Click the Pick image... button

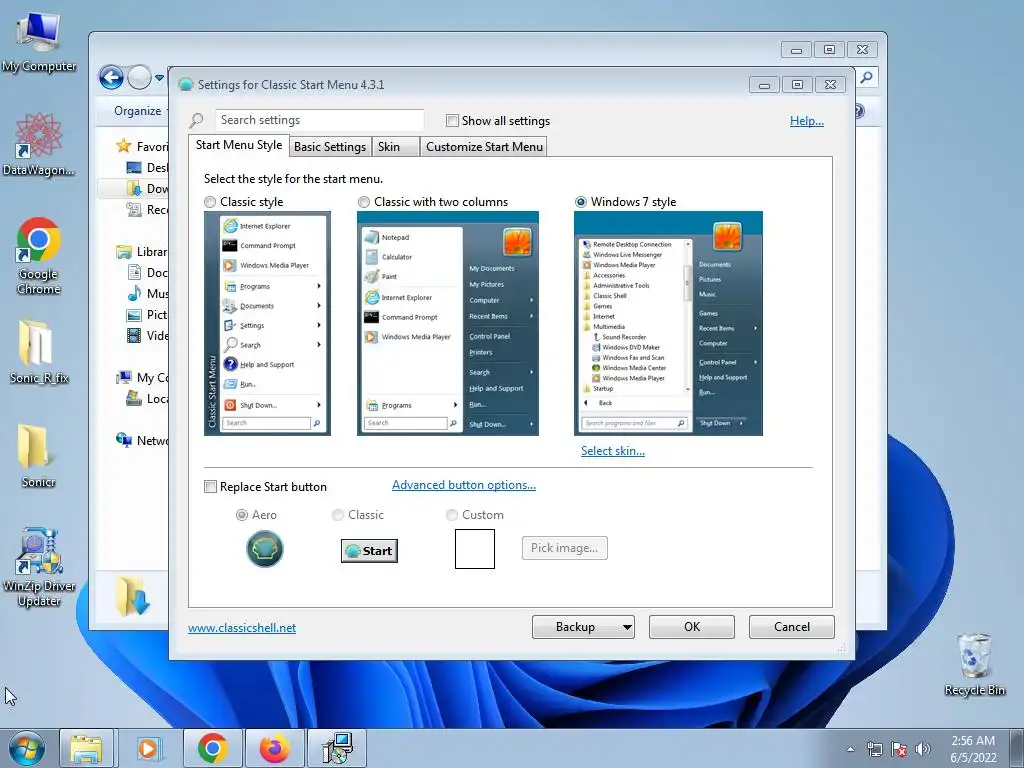pyautogui.click(x=564, y=548)
